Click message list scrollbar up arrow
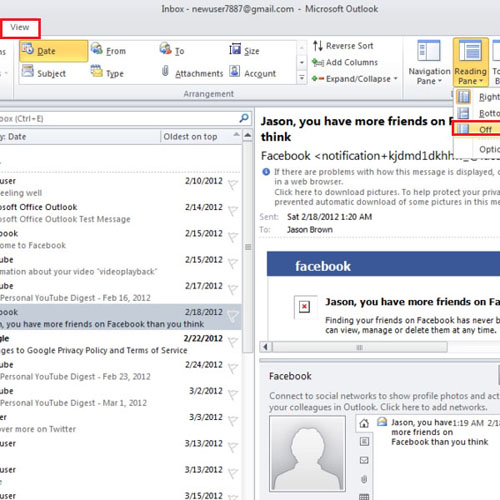 click(248, 135)
